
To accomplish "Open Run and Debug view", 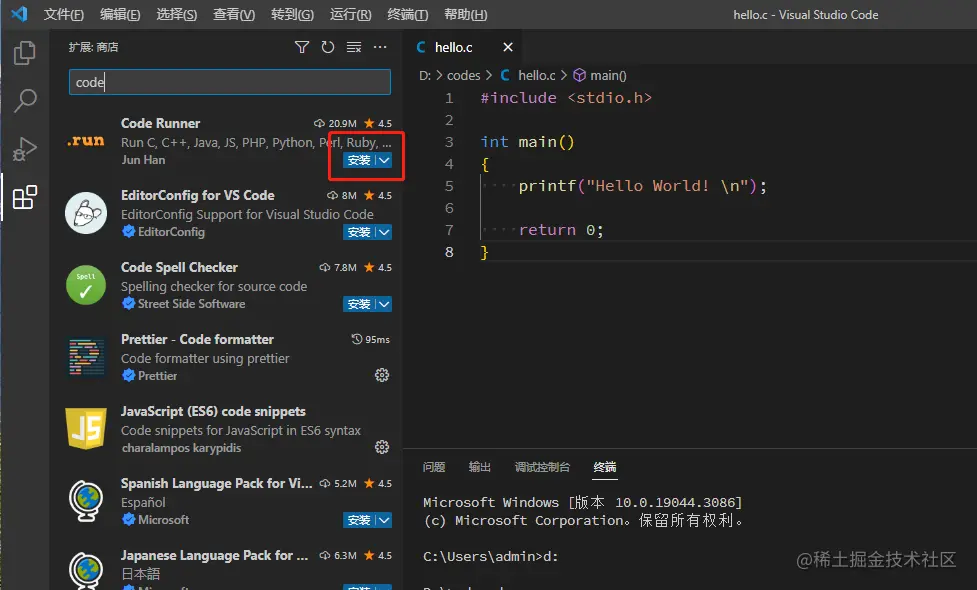I will tap(25, 149).
